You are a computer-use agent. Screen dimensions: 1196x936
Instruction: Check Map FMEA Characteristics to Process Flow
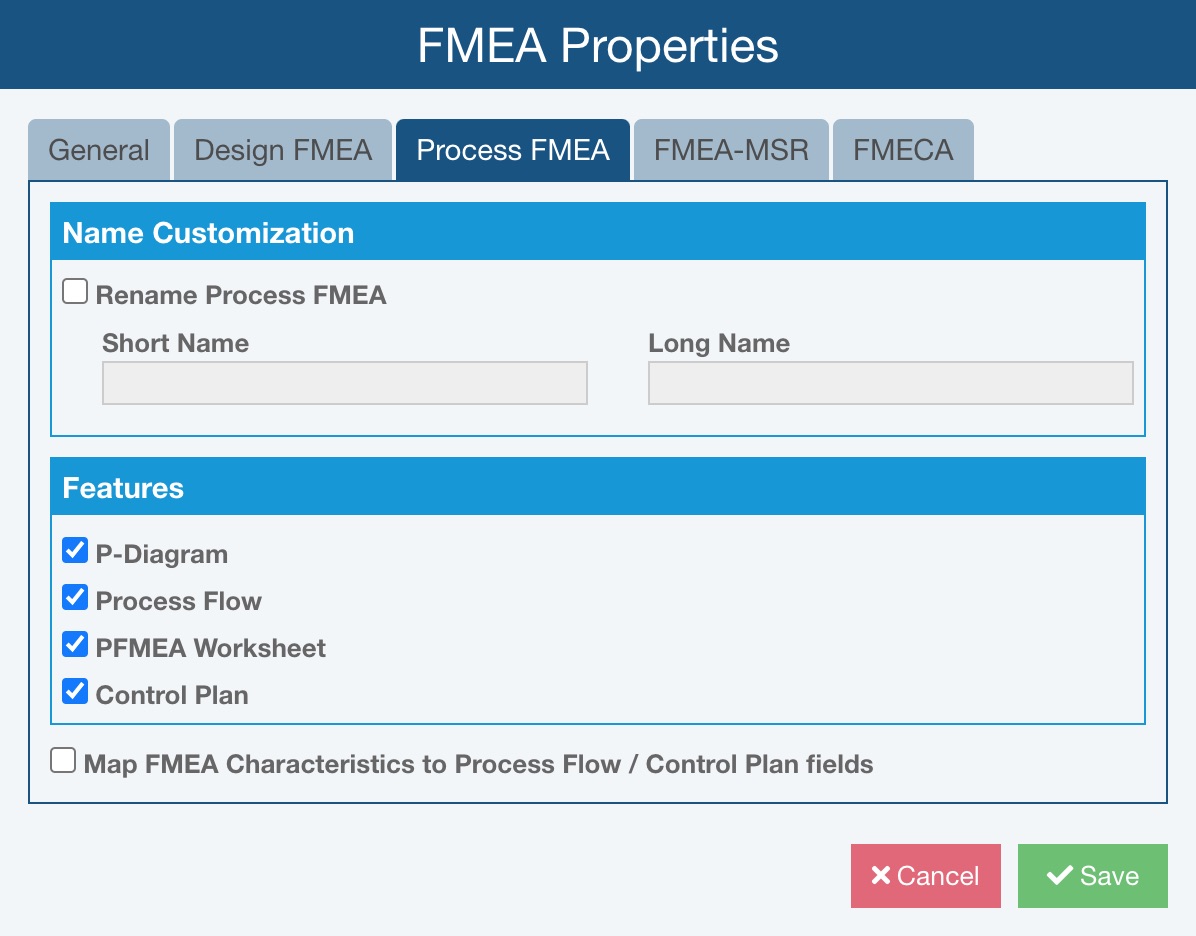(x=63, y=761)
